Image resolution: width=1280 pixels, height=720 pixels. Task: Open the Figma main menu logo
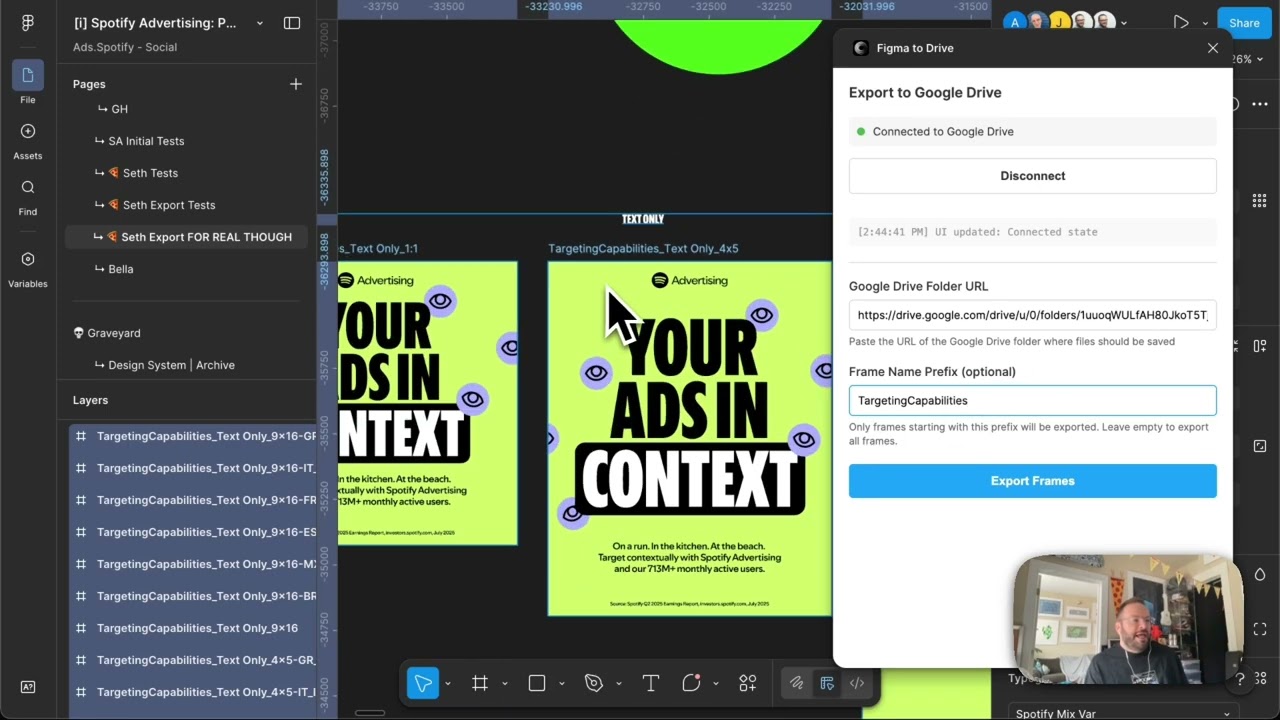(28, 23)
